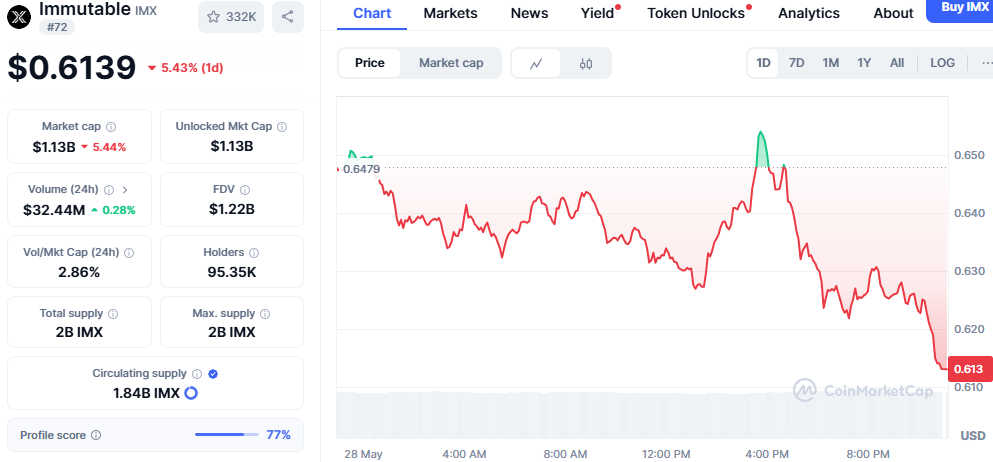The width and height of the screenshot is (993, 462).
Task: Click the 28 May axis label
Action: tap(364, 454)
